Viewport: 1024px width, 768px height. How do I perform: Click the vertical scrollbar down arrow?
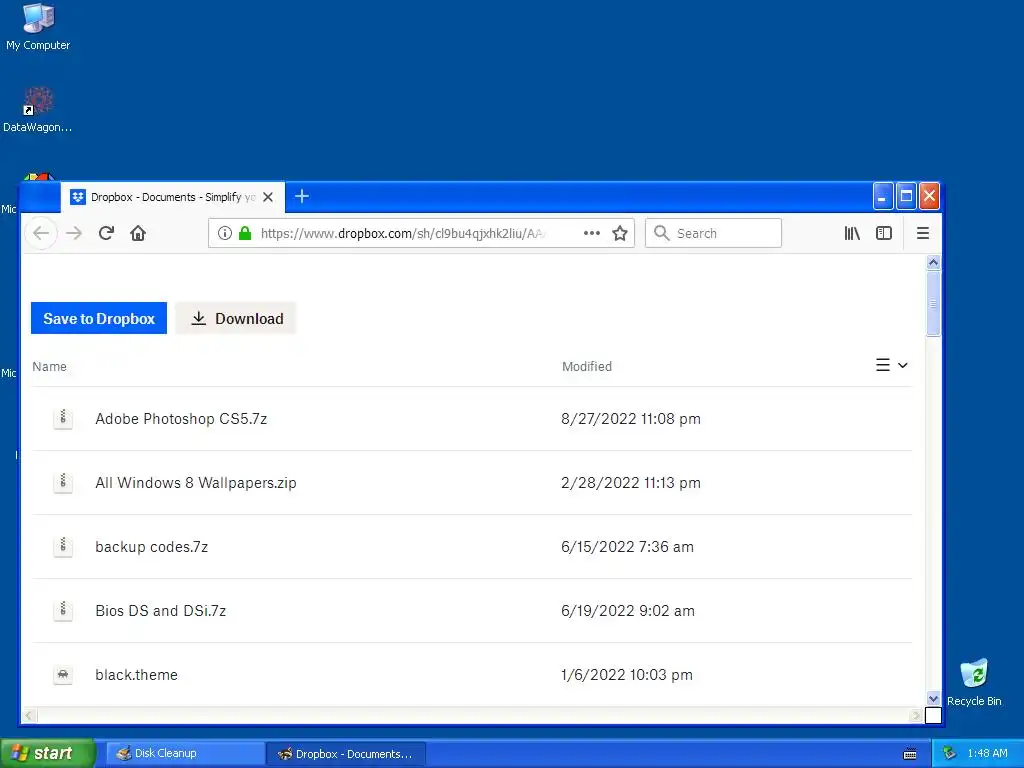[x=933, y=698]
